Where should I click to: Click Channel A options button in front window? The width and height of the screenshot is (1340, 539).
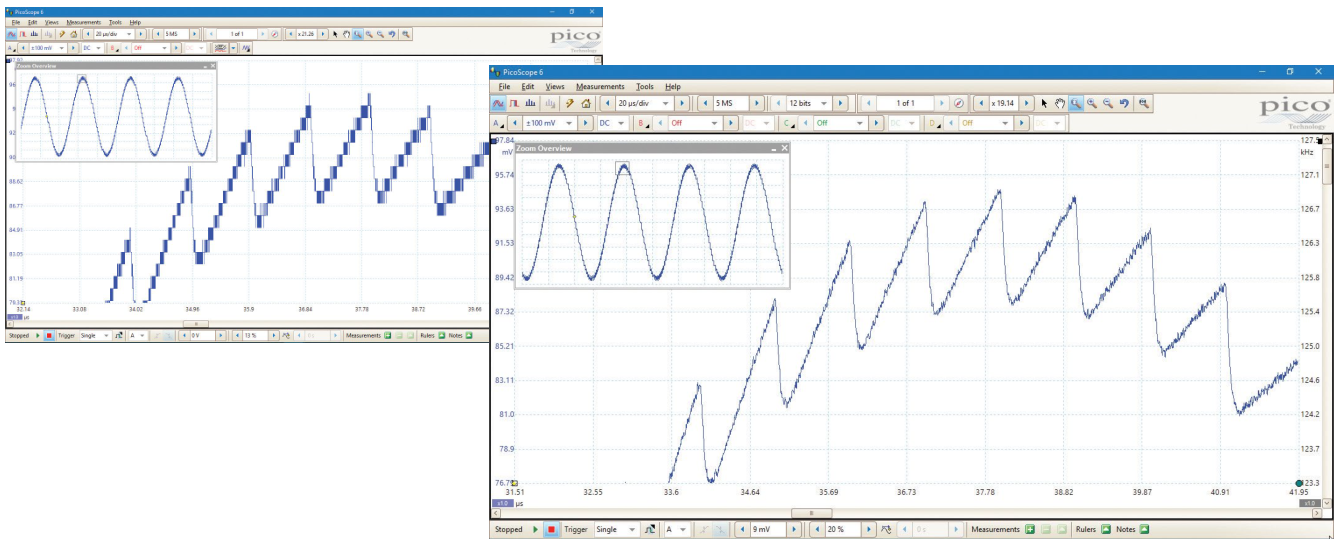[x=497, y=123]
